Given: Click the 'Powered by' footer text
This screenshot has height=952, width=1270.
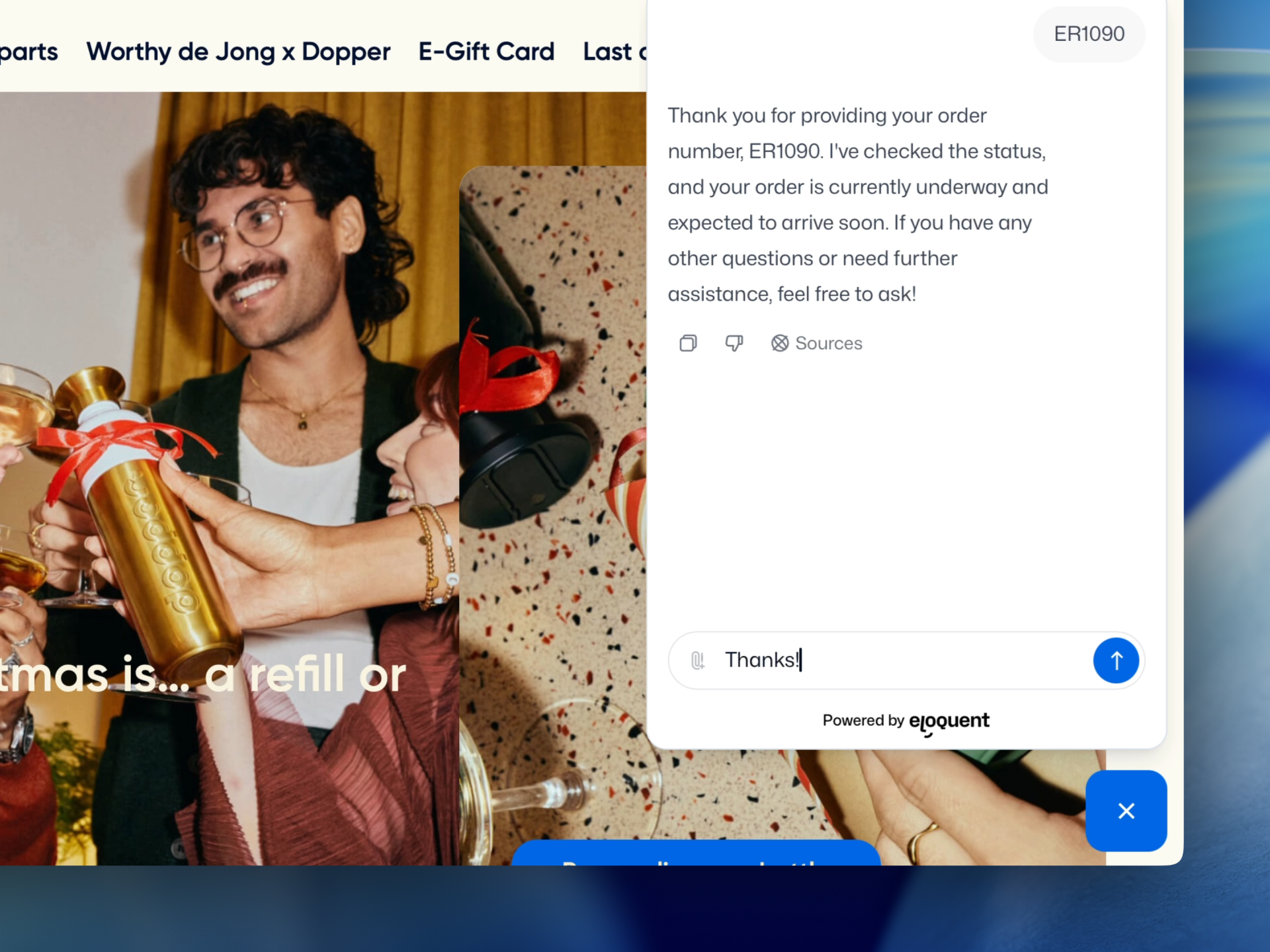Looking at the screenshot, I should [x=863, y=721].
